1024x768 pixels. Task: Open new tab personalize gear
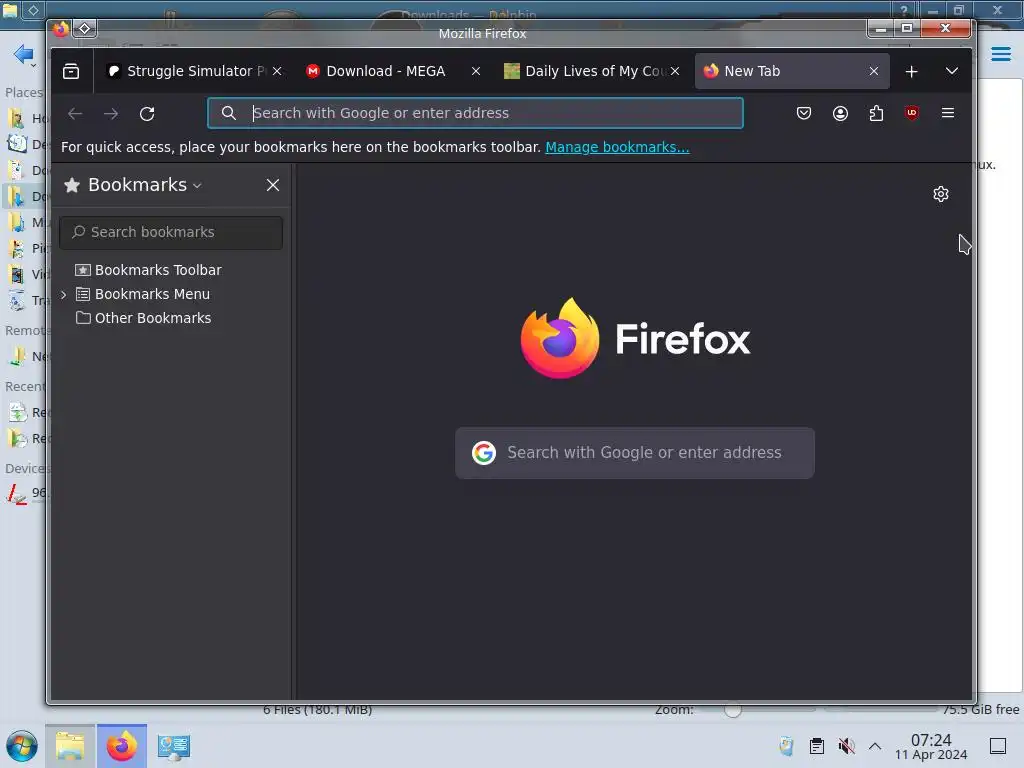(x=940, y=194)
